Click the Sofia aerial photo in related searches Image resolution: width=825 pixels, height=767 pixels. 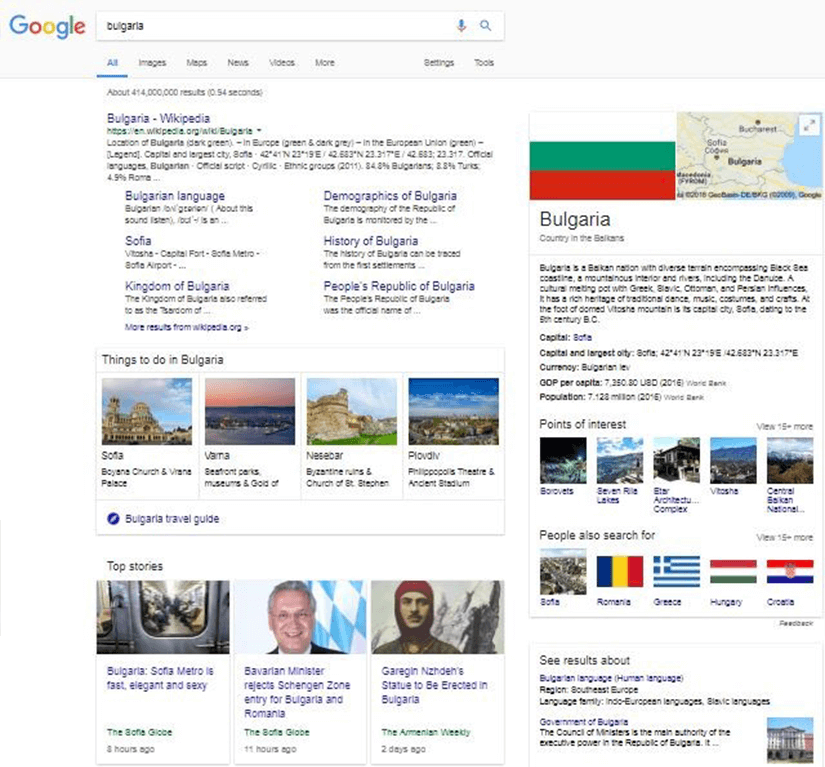point(563,571)
